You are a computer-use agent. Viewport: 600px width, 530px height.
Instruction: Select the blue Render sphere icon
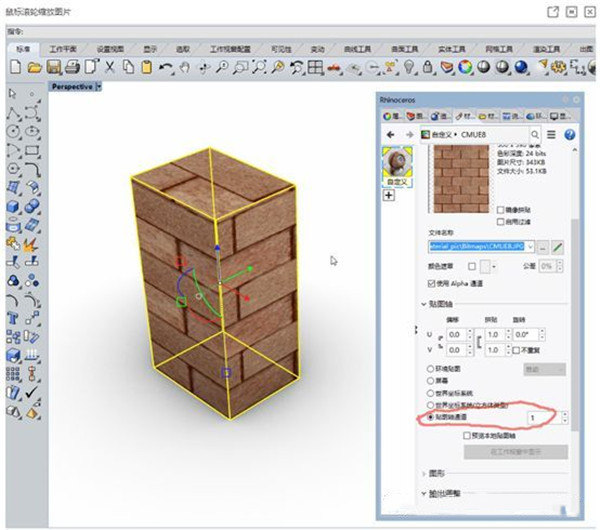[521, 67]
